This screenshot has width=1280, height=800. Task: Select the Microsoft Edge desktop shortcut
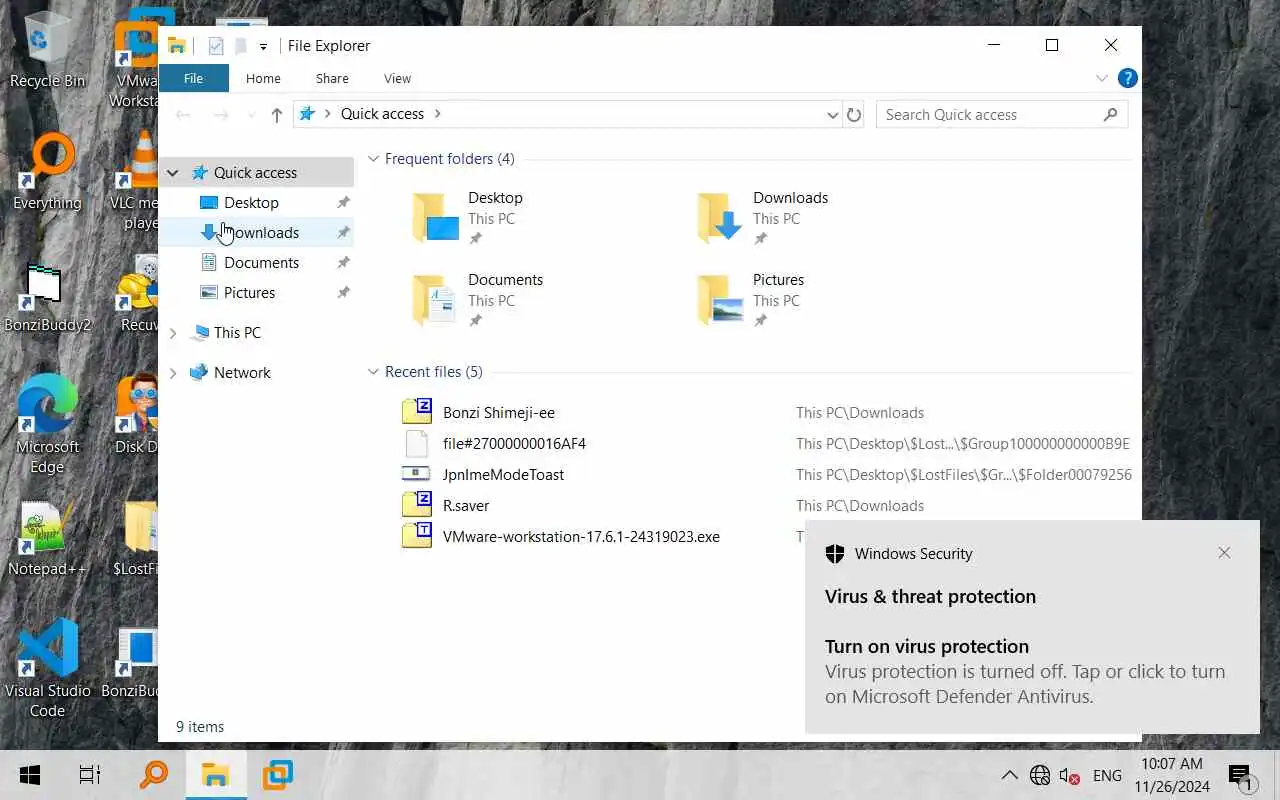tap(47, 424)
